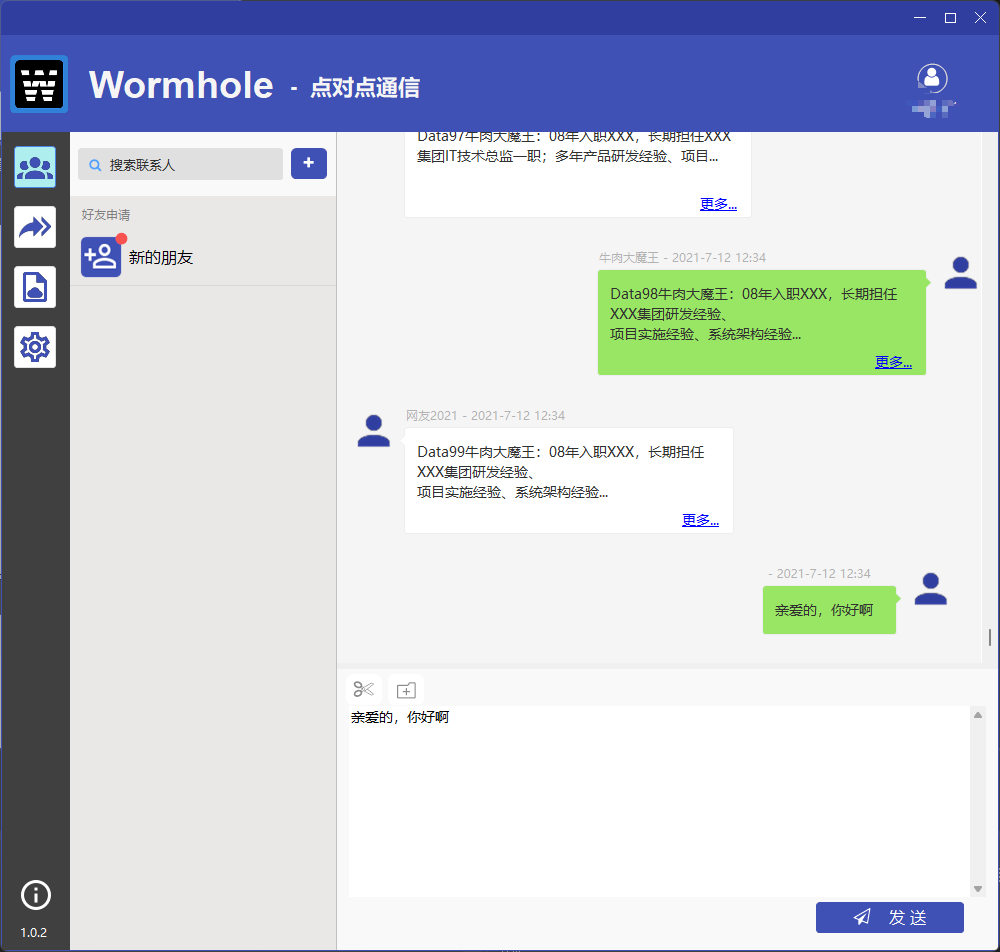The image size is (1000, 952).
Task: Open the contacts panel in sidebar
Action: click(x=35, y=167)
